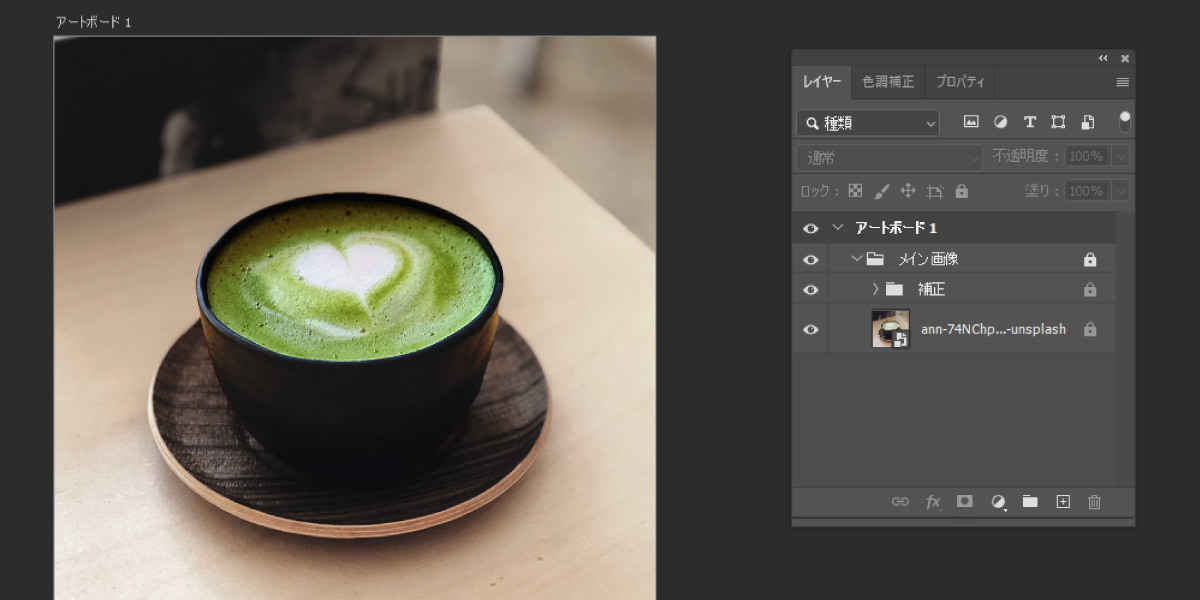The width and height of the screenshot is (1200, 600).
Task: Collapse the panel with double arrows
Action: pyautogui.click(x=1103, y=58)
